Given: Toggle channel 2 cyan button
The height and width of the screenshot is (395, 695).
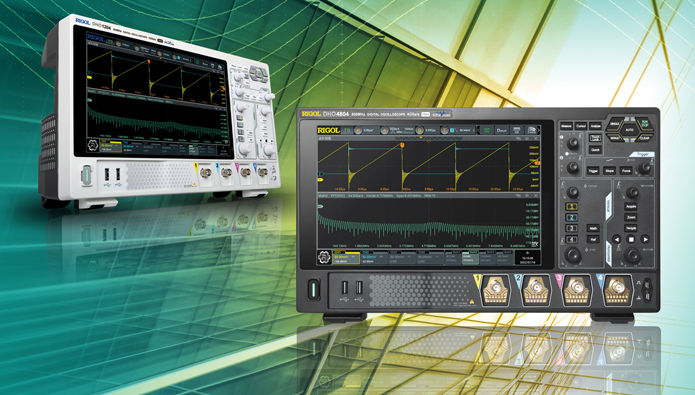Looking at the screenshot, I should tap(571, 217).
